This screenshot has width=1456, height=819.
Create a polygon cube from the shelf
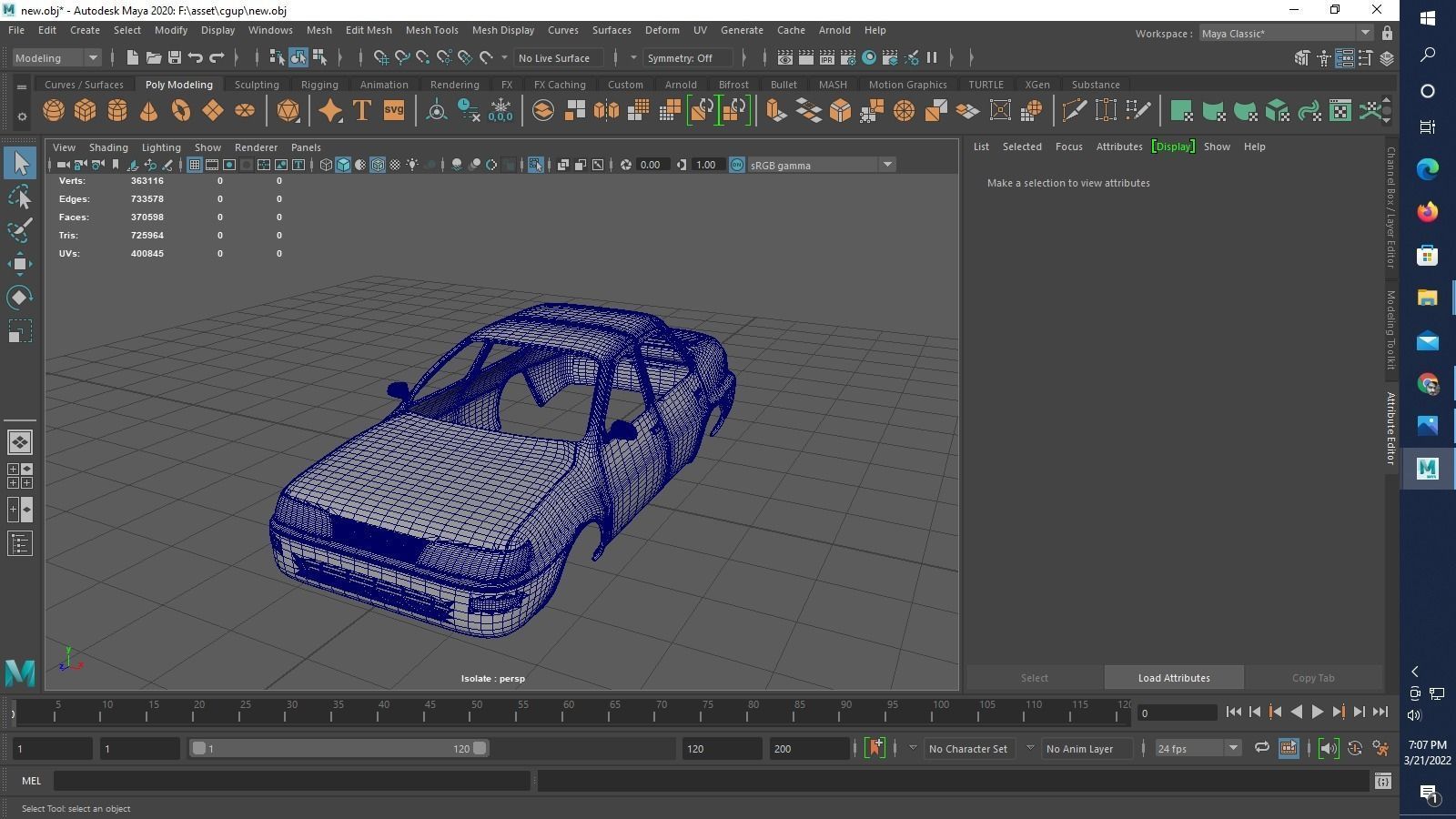(85, 111)
